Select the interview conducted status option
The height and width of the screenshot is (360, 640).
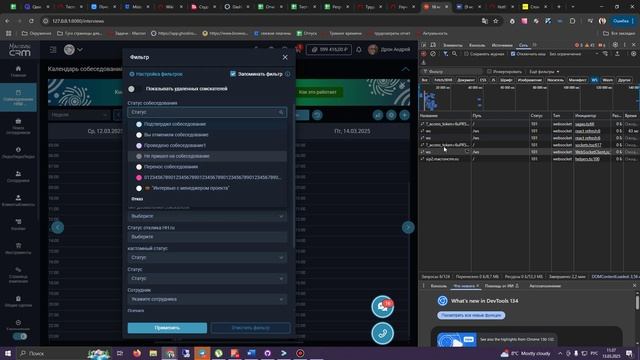pos(207,145)
